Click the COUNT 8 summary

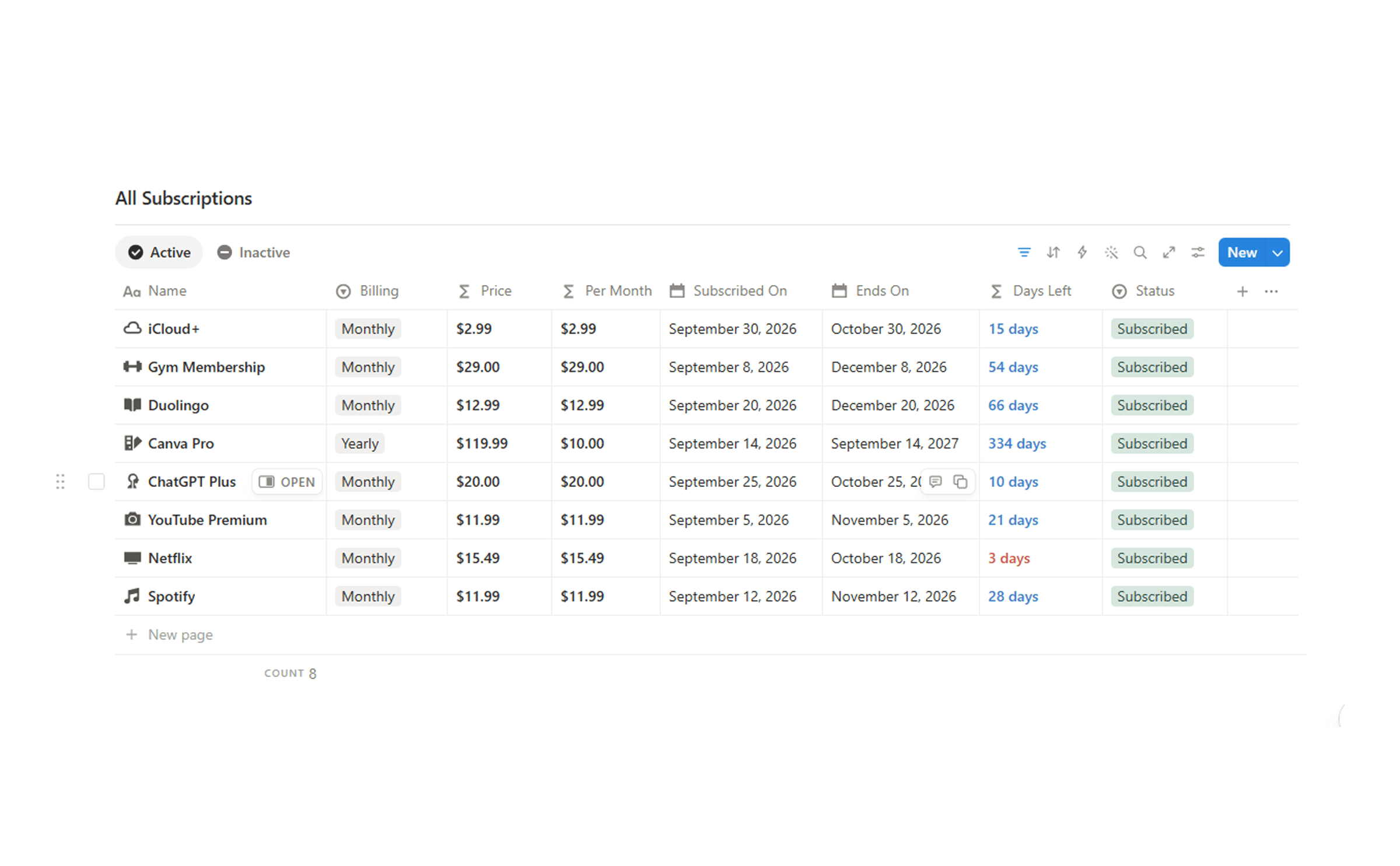click(x=290, y=674)
